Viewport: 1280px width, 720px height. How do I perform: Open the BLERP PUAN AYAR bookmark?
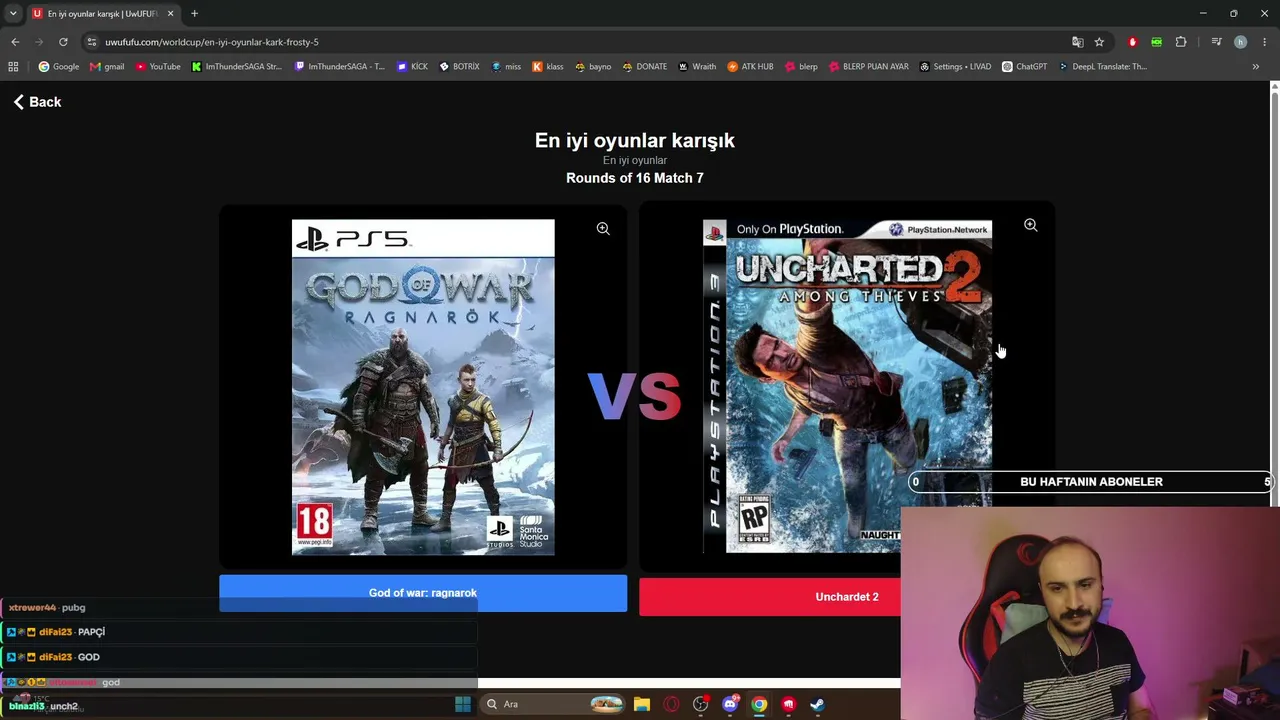868,67
